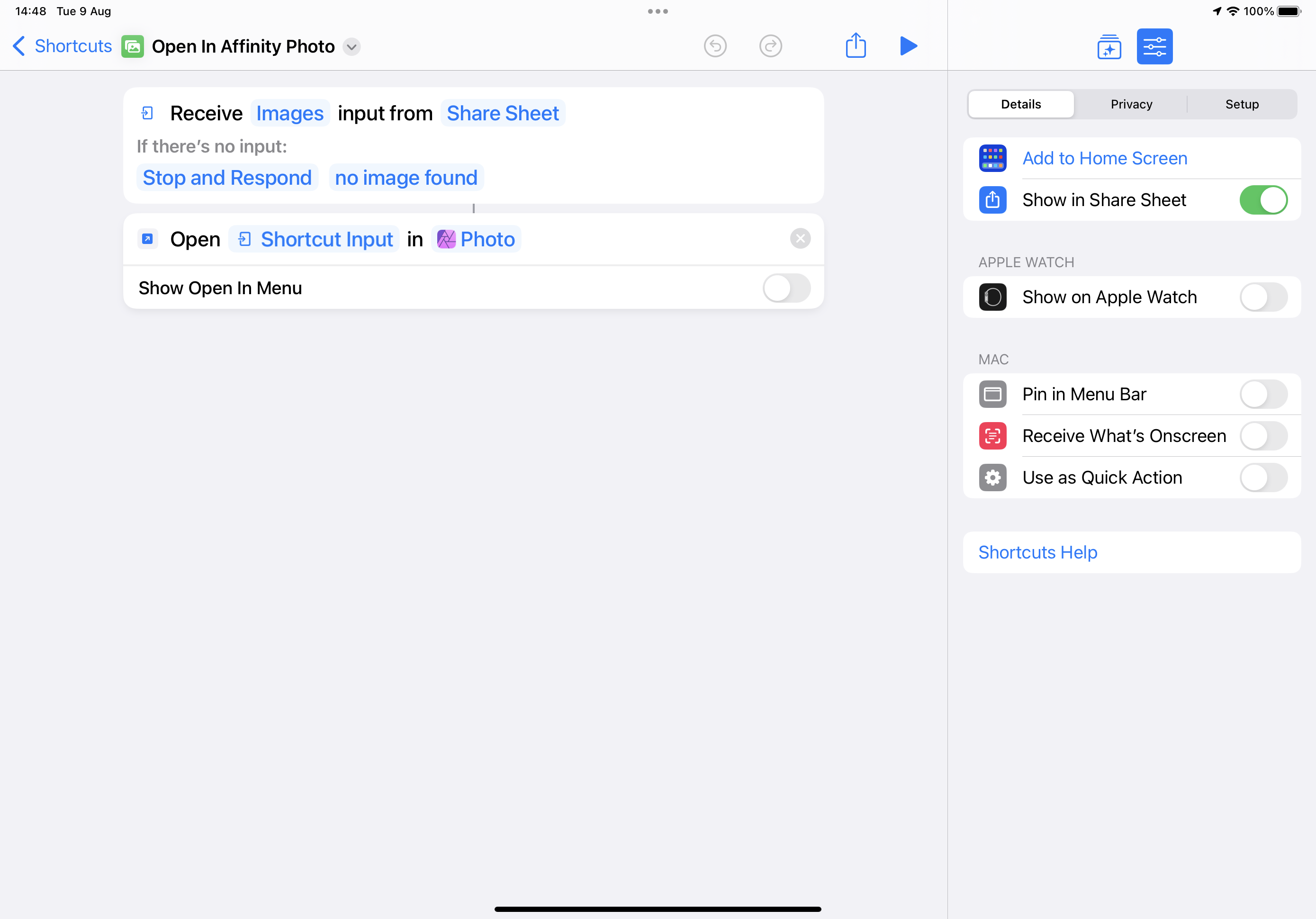Tap the Redo arrow icon

770,46
